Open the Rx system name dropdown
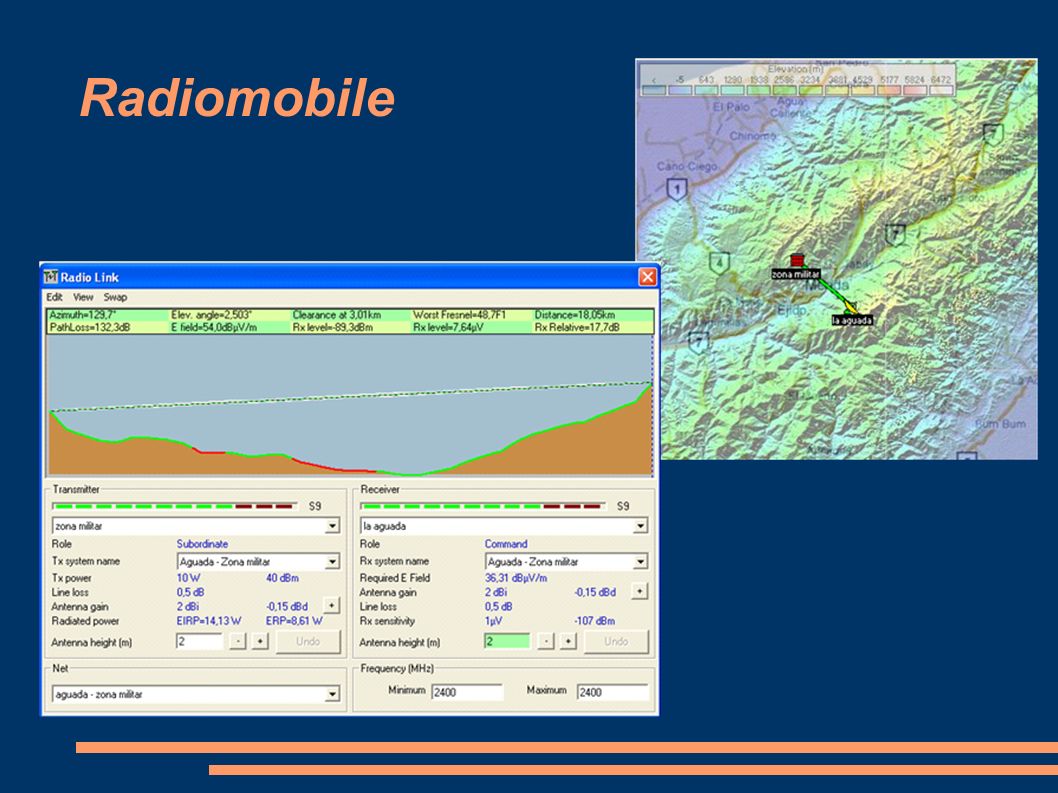This screenshot has width=1058, height=793. 640,562
